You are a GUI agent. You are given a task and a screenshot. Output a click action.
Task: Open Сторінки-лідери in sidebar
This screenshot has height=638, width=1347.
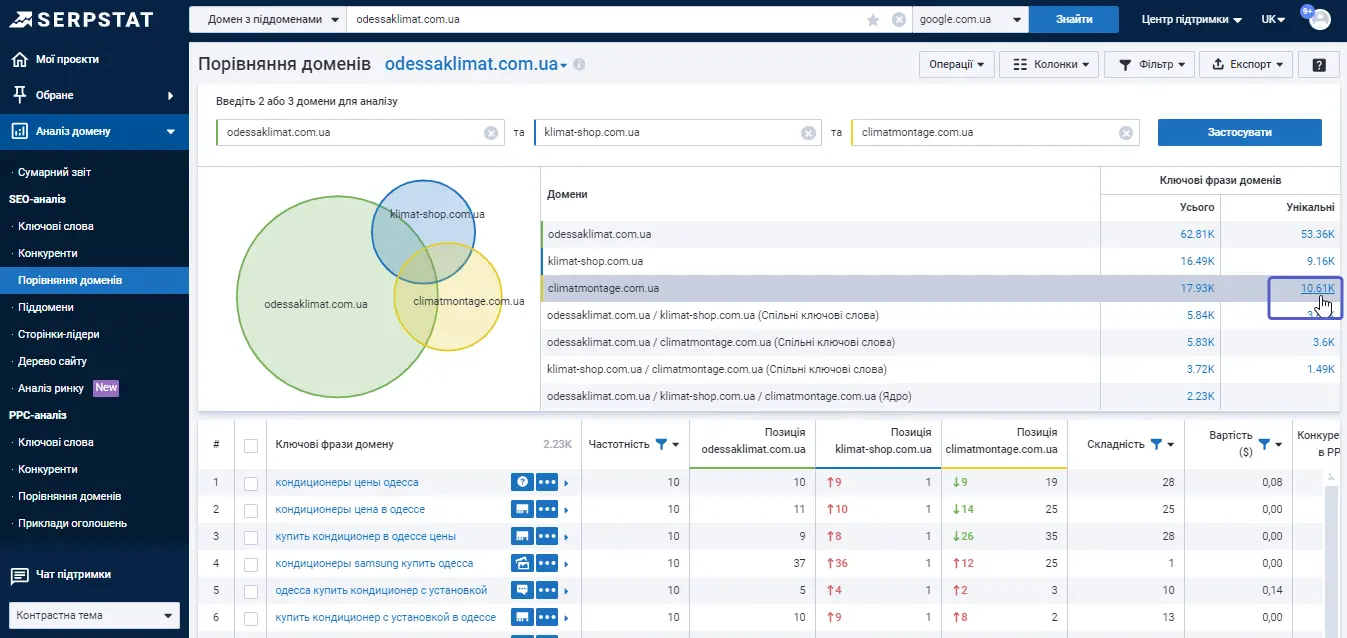click(x=59, y=334)
